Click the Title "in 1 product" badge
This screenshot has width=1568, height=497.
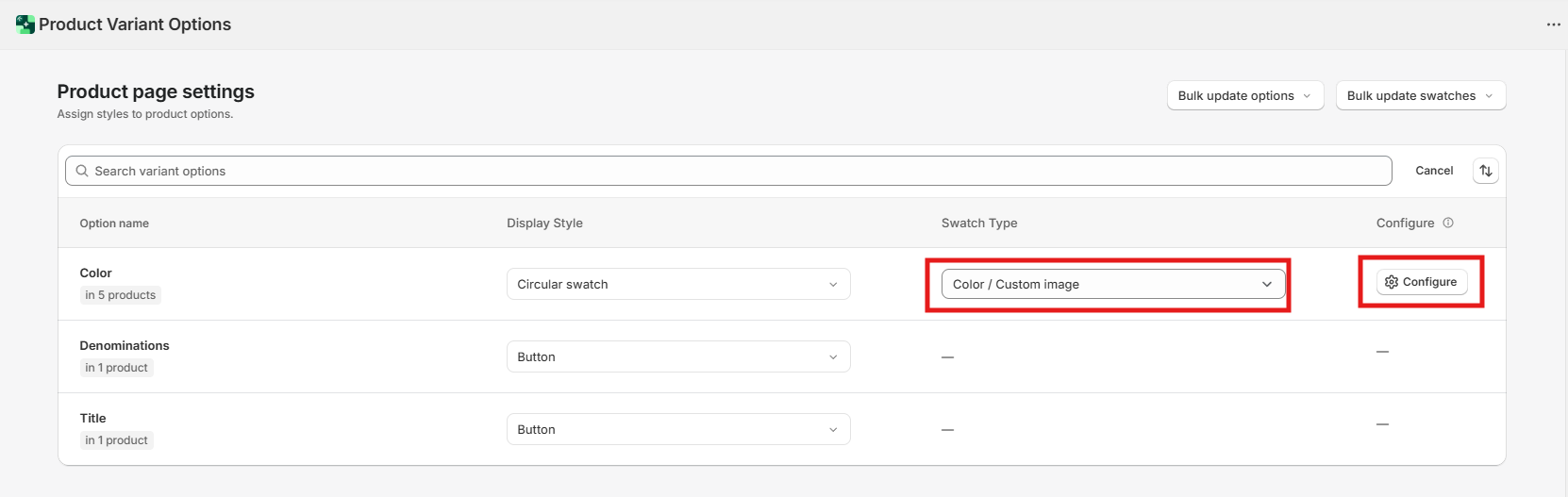click(116, 440)
